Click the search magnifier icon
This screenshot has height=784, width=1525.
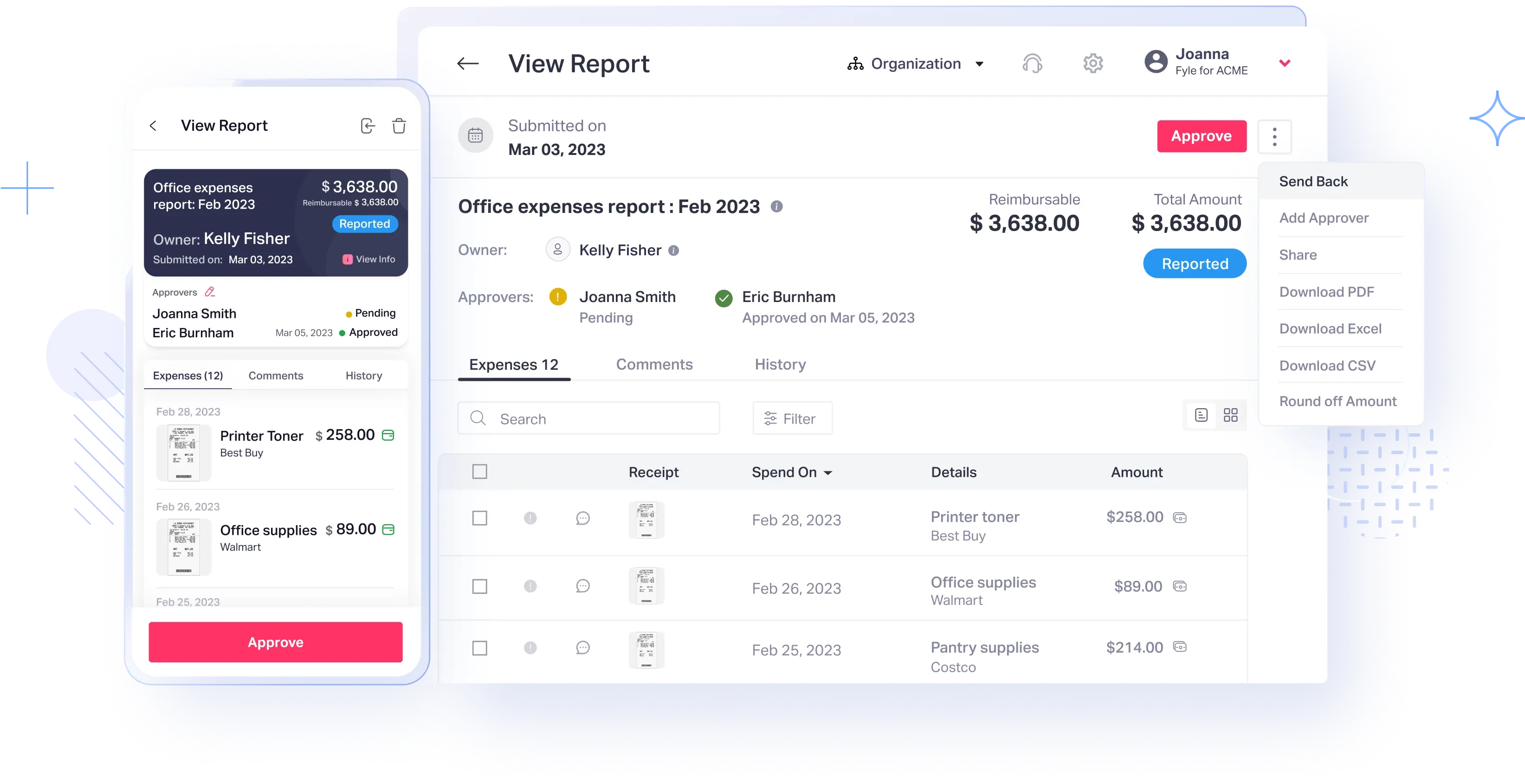[478, 418]
